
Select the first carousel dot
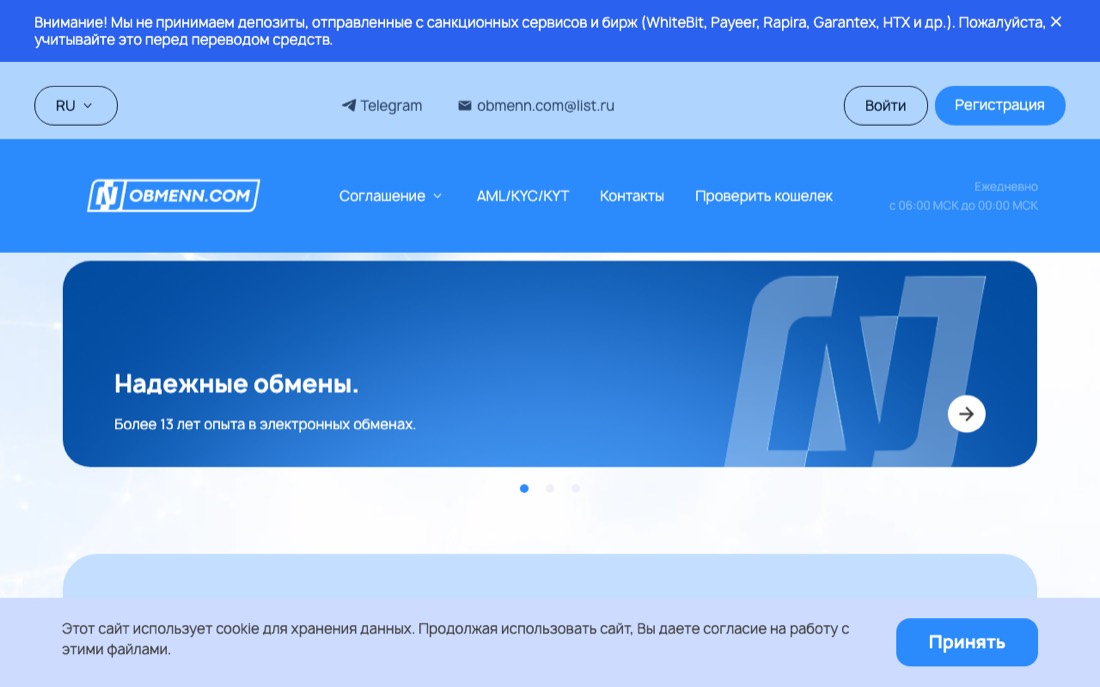(x=524, y=488)
